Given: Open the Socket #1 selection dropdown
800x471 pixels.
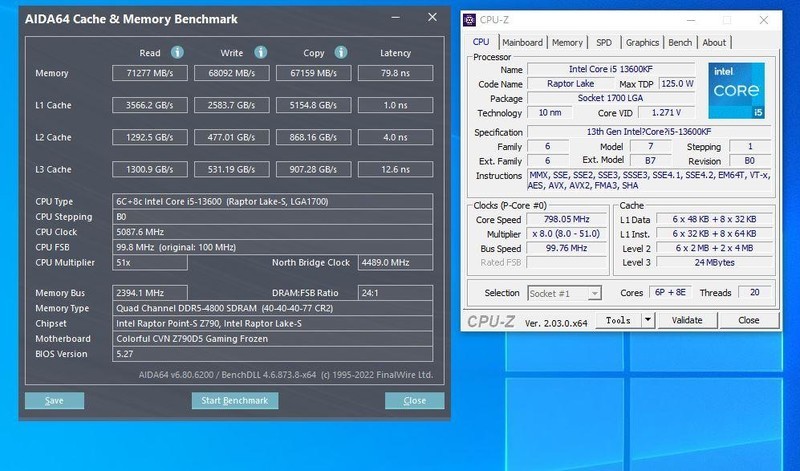Looking at the screenshot, I should [x=564, y=293].
